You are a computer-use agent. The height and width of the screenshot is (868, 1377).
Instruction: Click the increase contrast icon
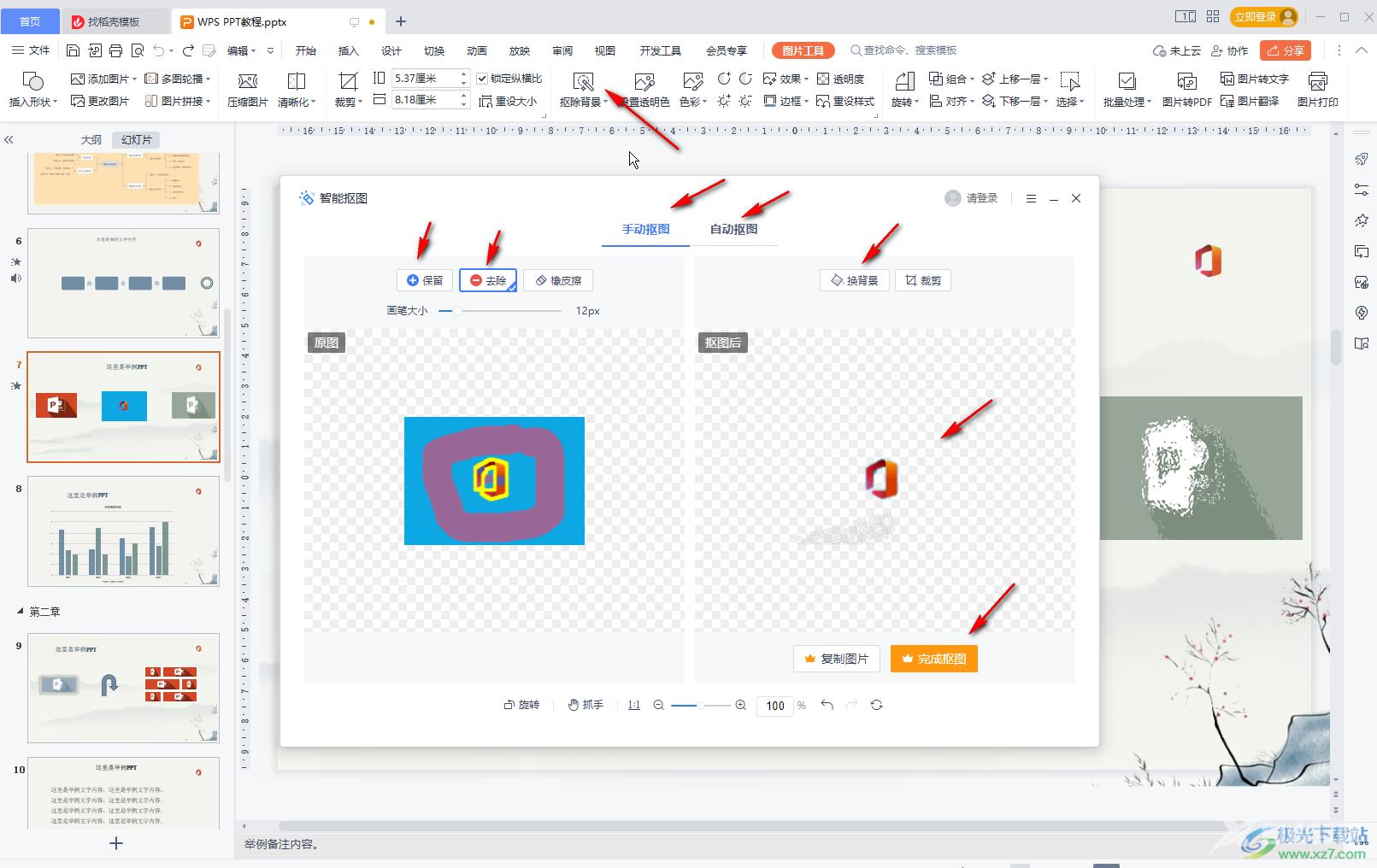[x=724, y=79]
